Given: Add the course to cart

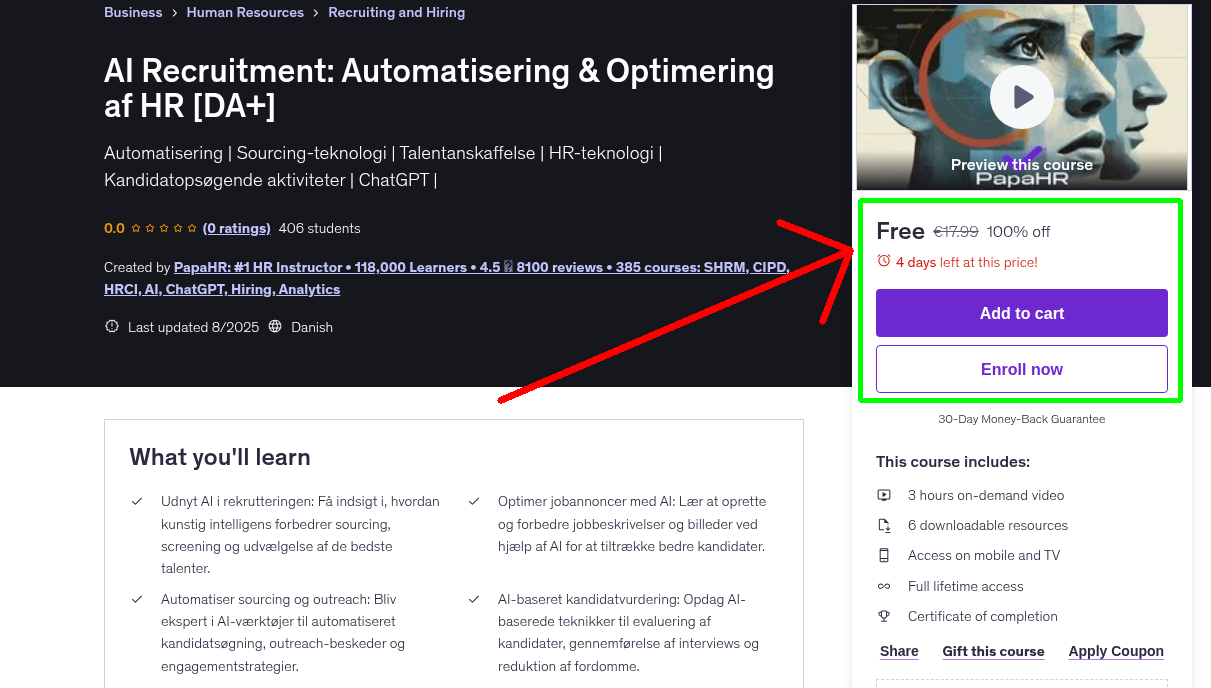Looking at the screenshot, I should [1021, 313].
